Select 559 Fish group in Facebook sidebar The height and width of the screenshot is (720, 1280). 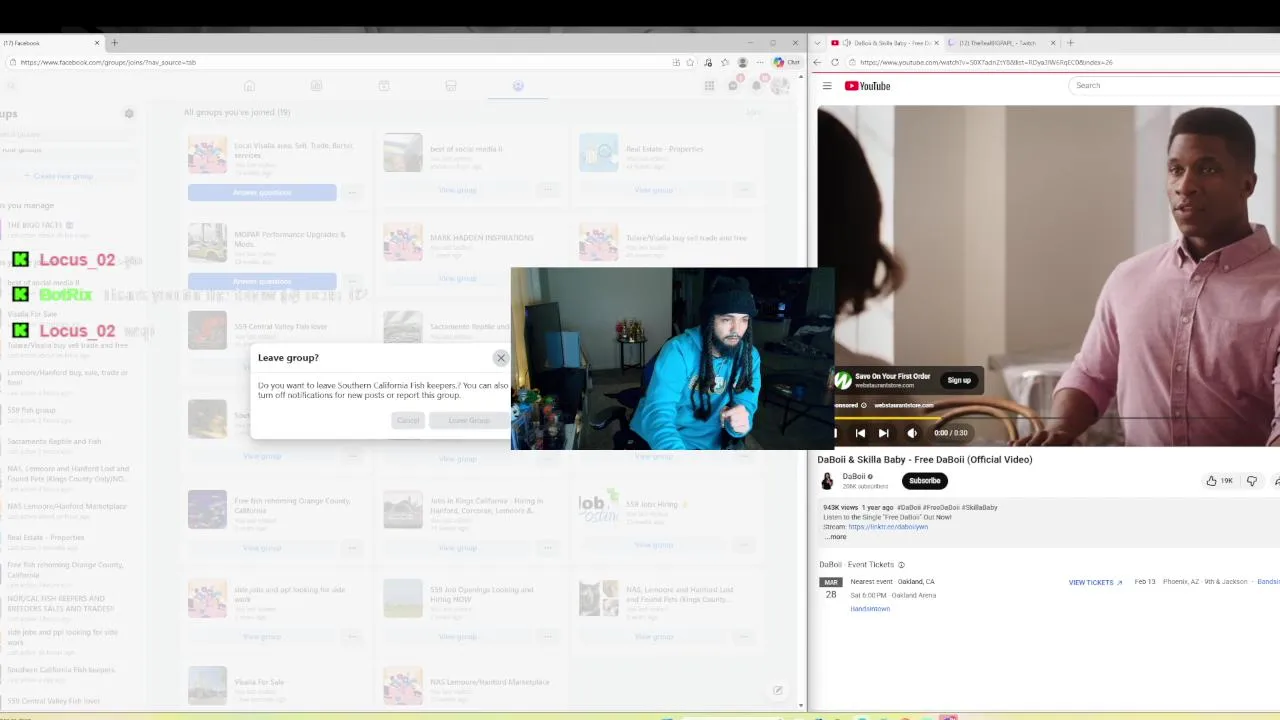32,410
